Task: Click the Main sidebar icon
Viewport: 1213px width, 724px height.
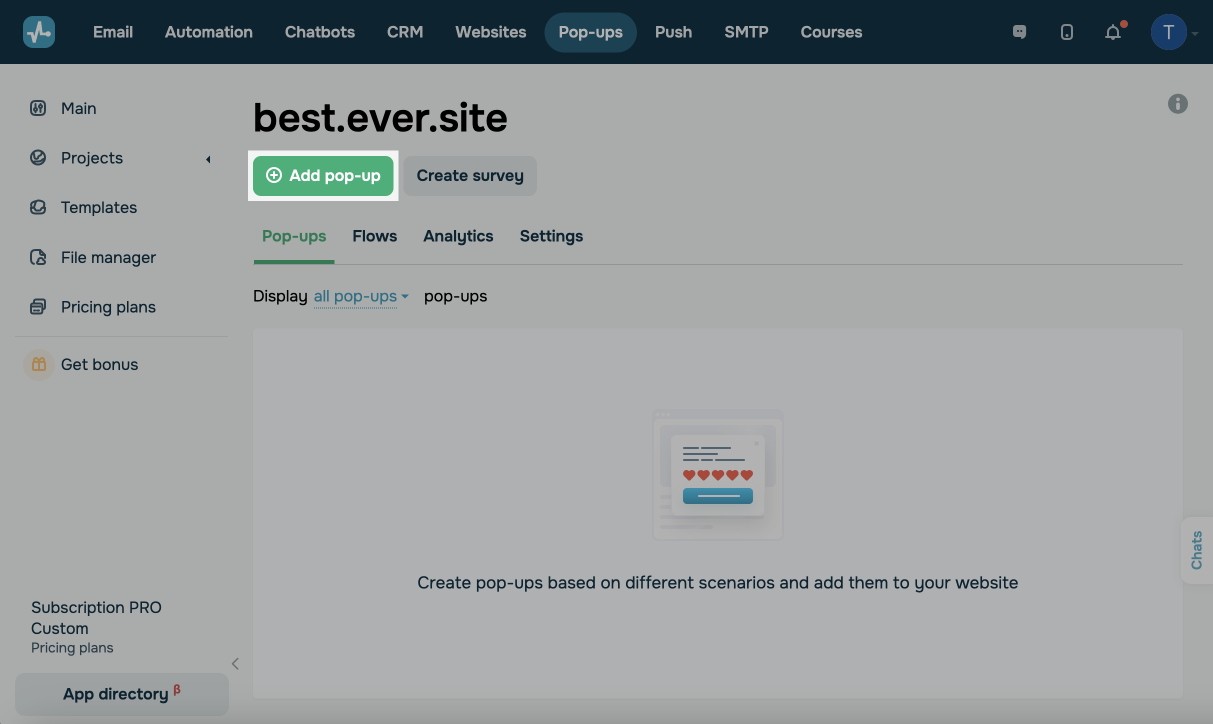Action: [x=38, y=108]
